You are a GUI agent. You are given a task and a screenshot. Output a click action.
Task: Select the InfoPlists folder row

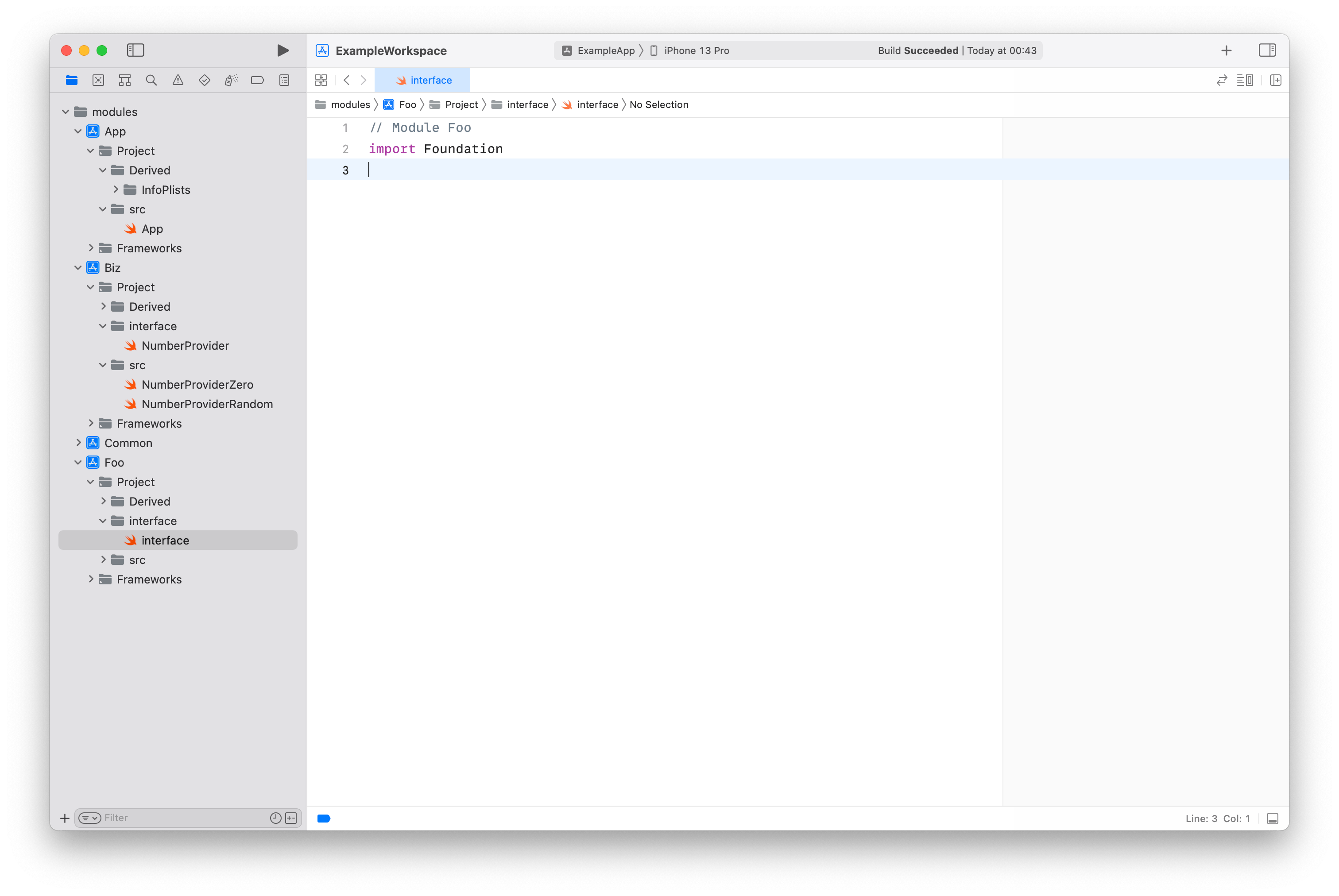[x=178, y=189]
